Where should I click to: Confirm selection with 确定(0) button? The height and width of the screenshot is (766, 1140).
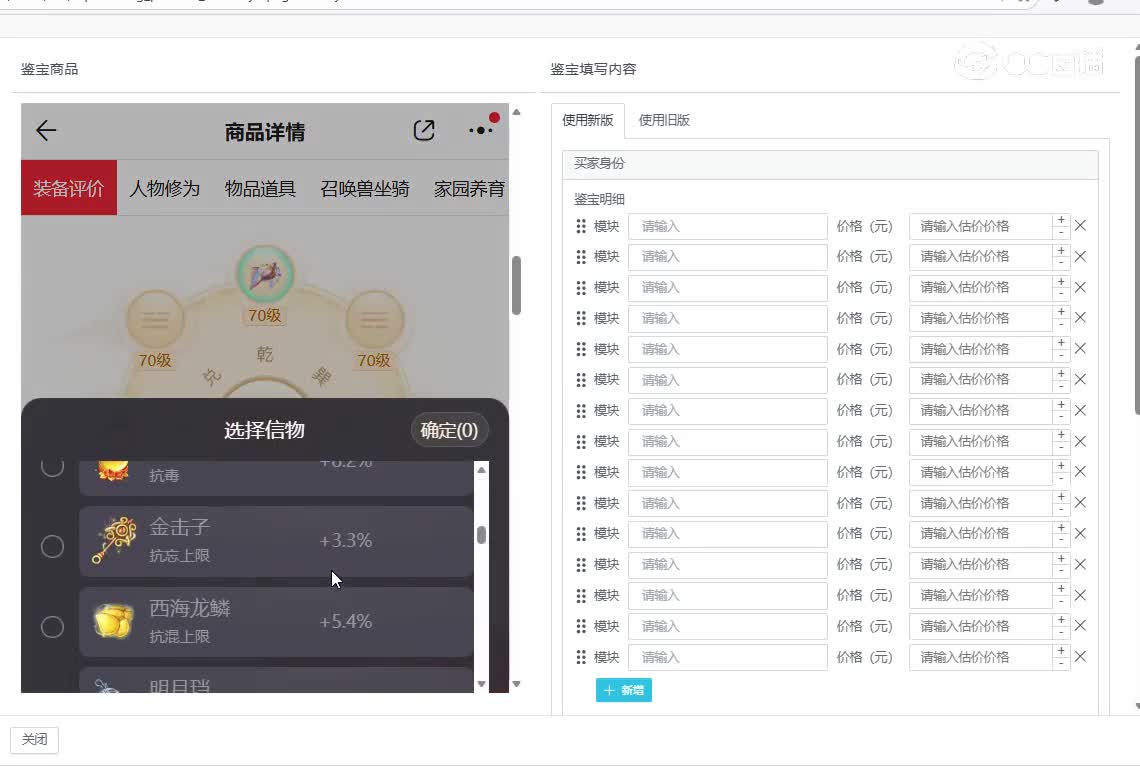pos(449,430)
